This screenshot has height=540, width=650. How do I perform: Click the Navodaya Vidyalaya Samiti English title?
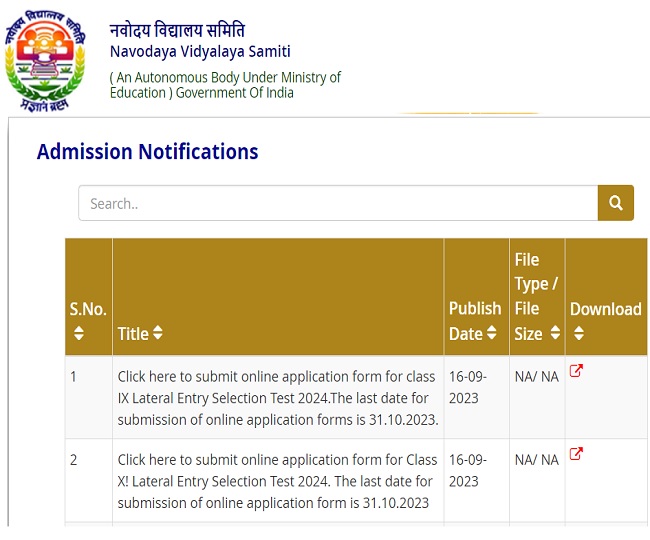pos(200,52)
